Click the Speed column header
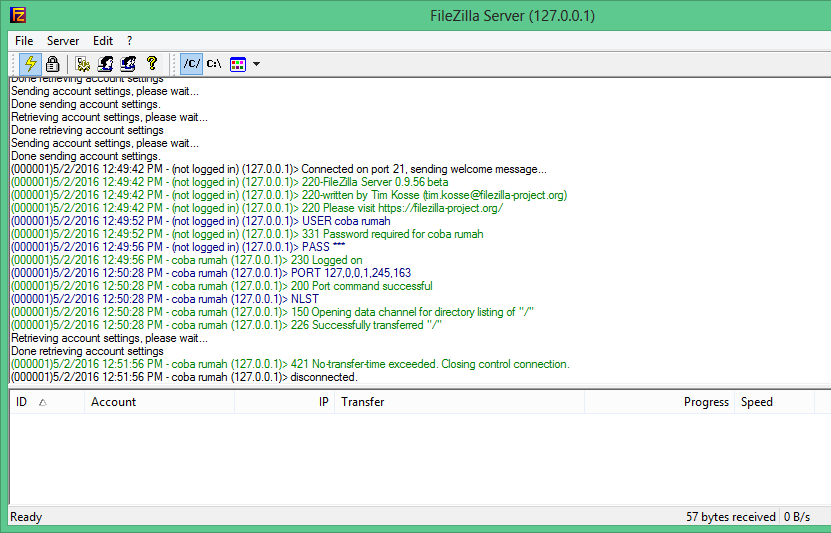Screen dimensions: 831x533 (x=774, y=402)
